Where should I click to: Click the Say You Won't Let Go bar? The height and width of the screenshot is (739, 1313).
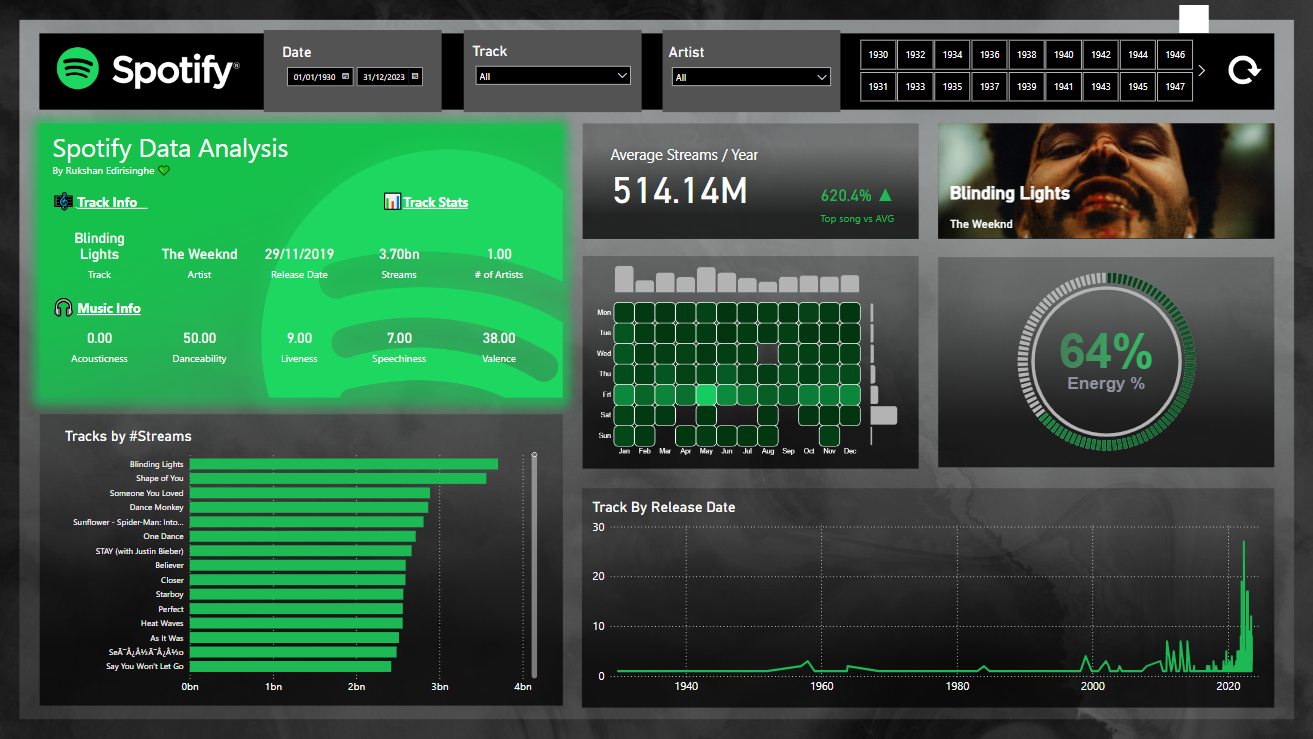(x=291, y=666)
